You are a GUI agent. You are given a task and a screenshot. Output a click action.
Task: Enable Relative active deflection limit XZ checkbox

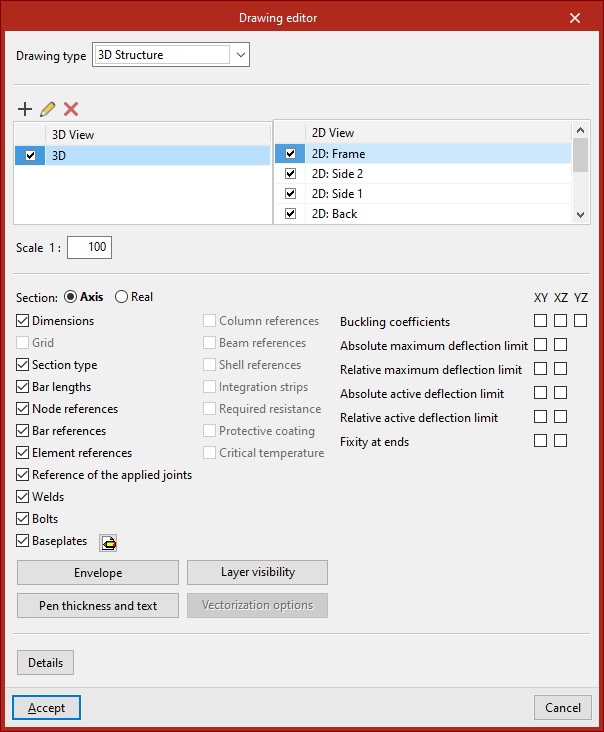pyautogui.click(x=561, y=416)
